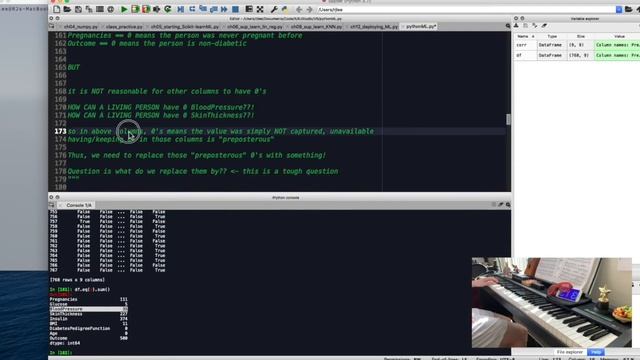The width and height of the screenshot is (640, 360).
Task: Click the debug step into icon
Action: pos(203,9)
